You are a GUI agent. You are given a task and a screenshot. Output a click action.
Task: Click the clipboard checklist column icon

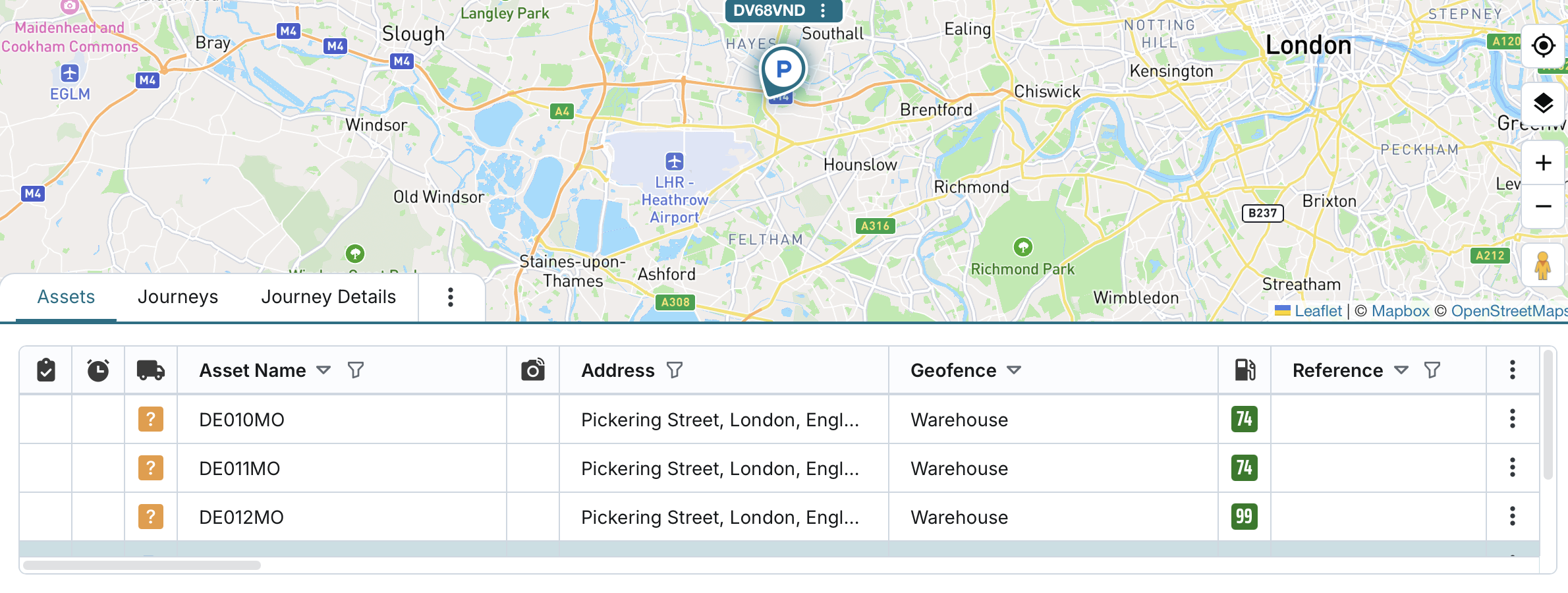pyautogui.click(x=46, y=370)
